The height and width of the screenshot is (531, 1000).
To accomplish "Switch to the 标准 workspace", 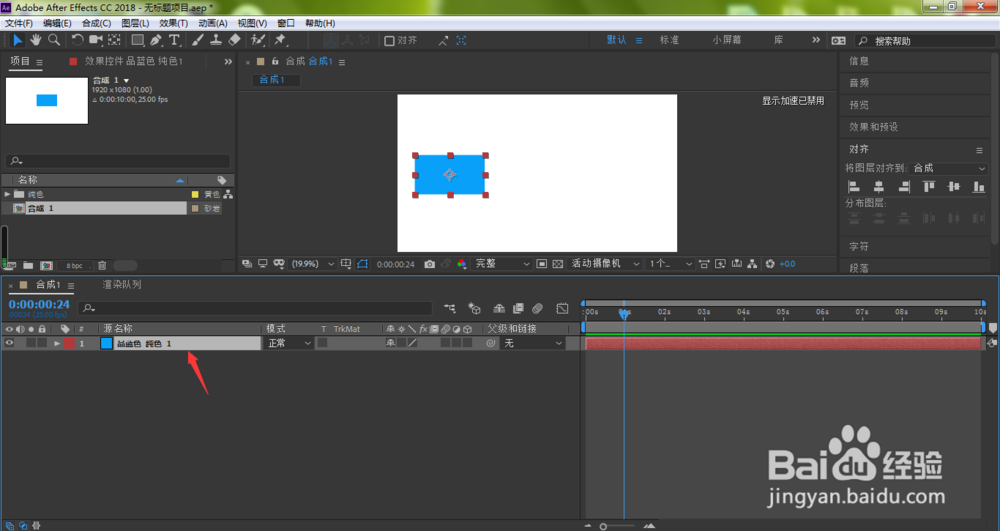I will [x=669, y=40].
